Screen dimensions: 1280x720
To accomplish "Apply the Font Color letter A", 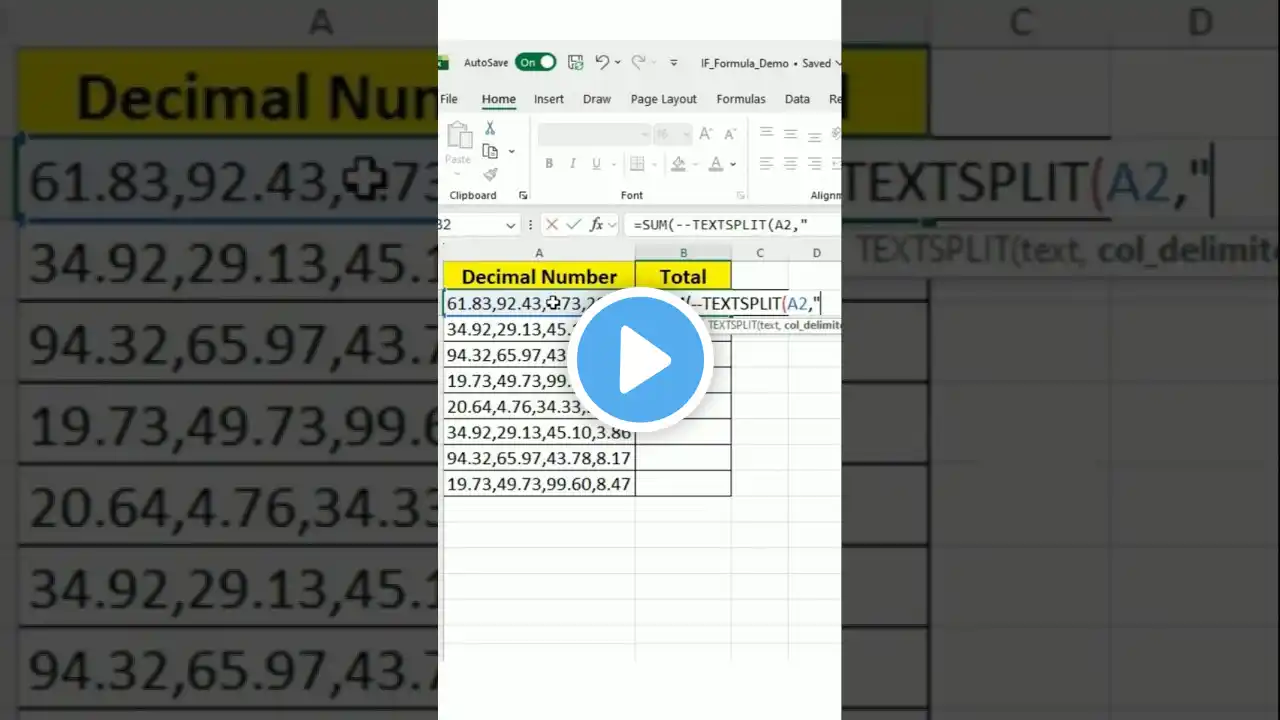I will click(x=716, y=164).
